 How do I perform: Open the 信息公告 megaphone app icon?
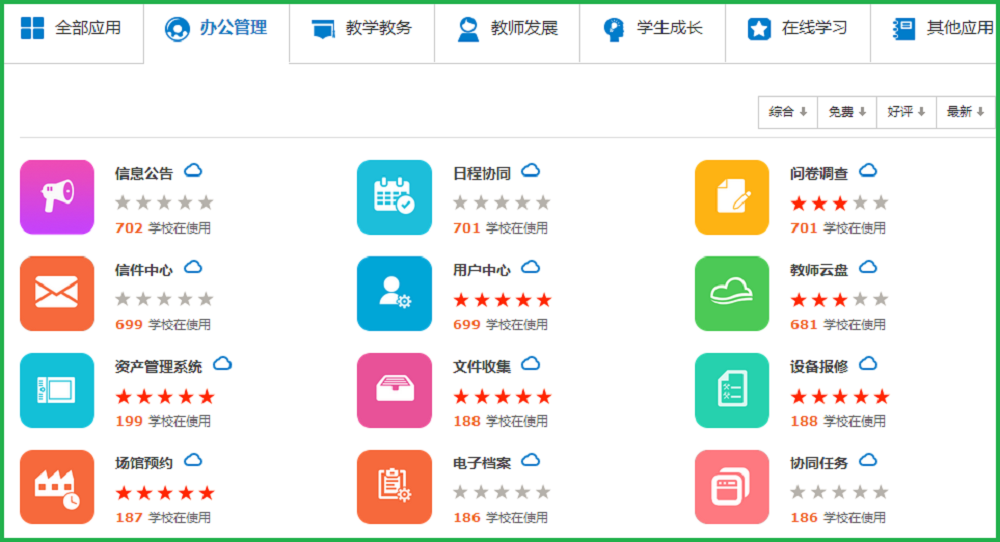coord(57,197)
